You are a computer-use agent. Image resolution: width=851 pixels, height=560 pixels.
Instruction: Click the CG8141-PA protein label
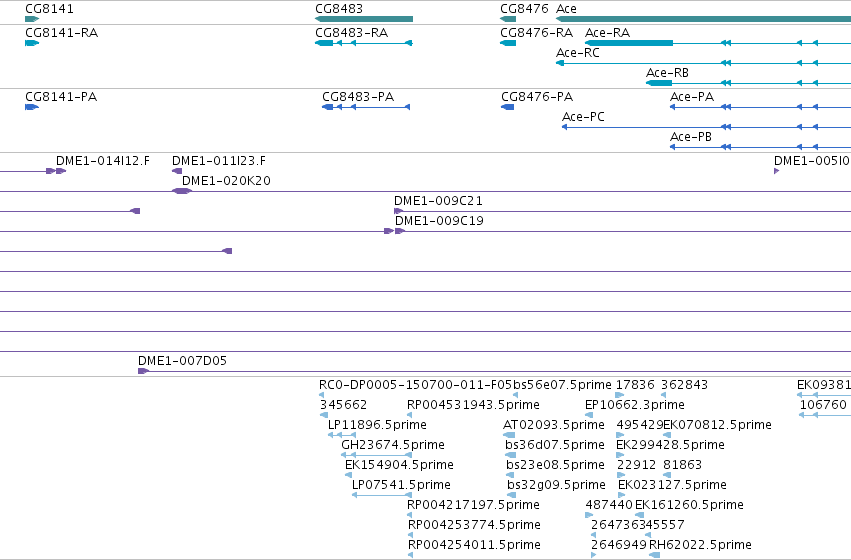point(61,97)
